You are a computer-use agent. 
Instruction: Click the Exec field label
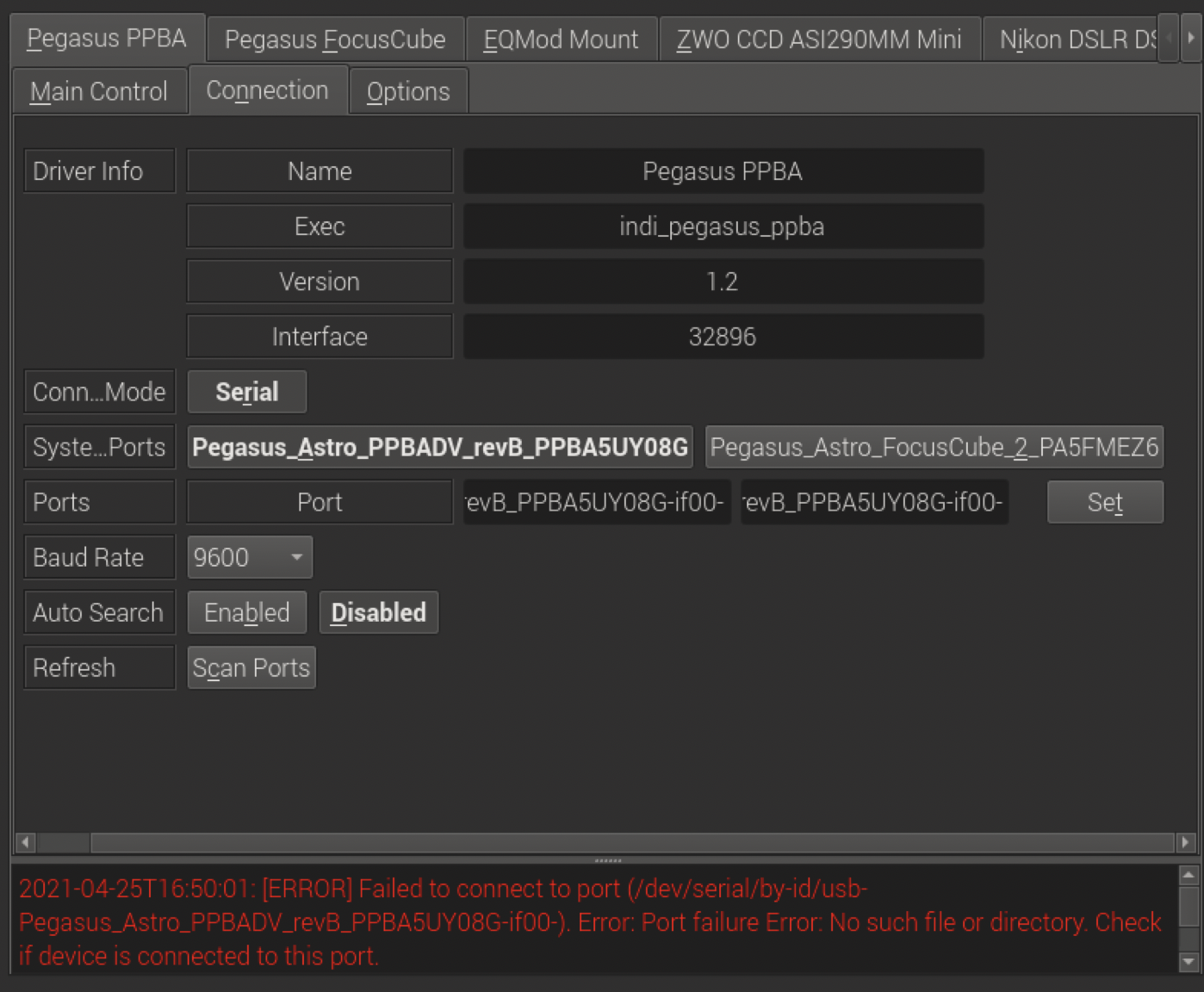[320, 226]
